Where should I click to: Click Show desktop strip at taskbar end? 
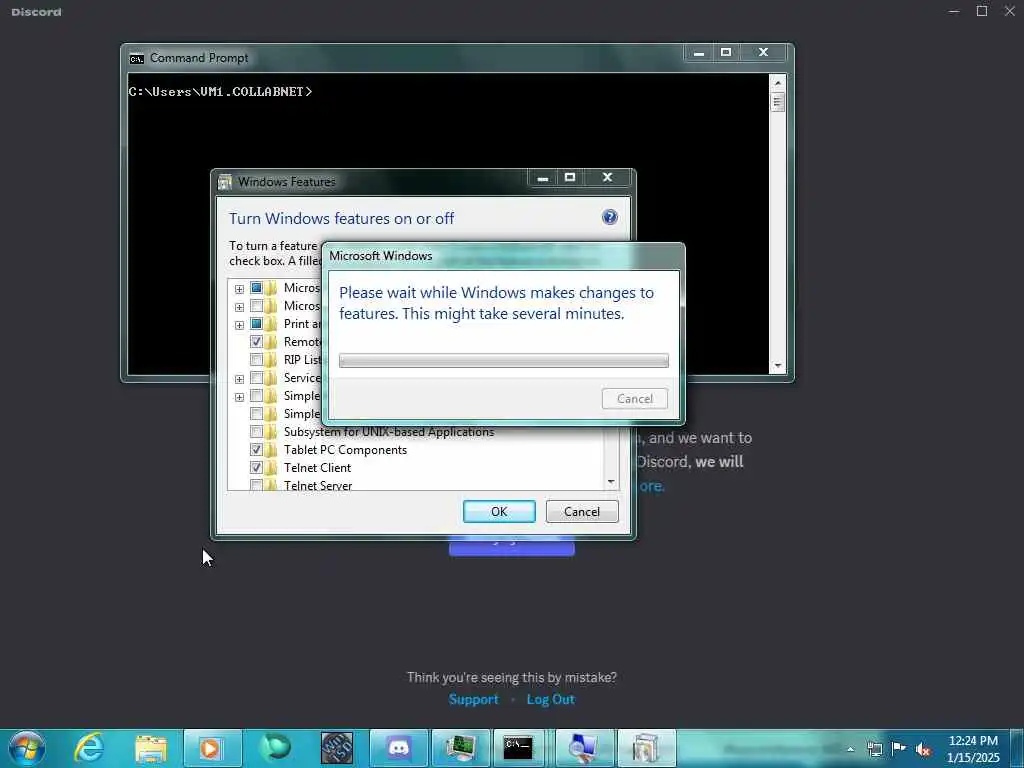pyautogui.click(x=1019, y=748)
